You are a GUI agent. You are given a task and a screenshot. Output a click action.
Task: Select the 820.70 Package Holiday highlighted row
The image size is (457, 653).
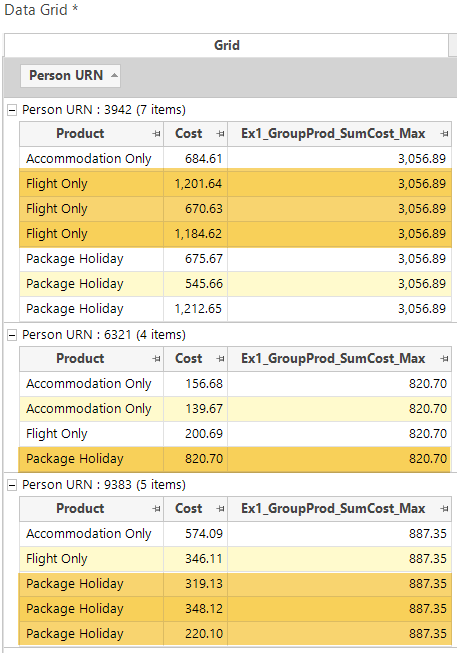pyautogui.click(x=235, y=459)
